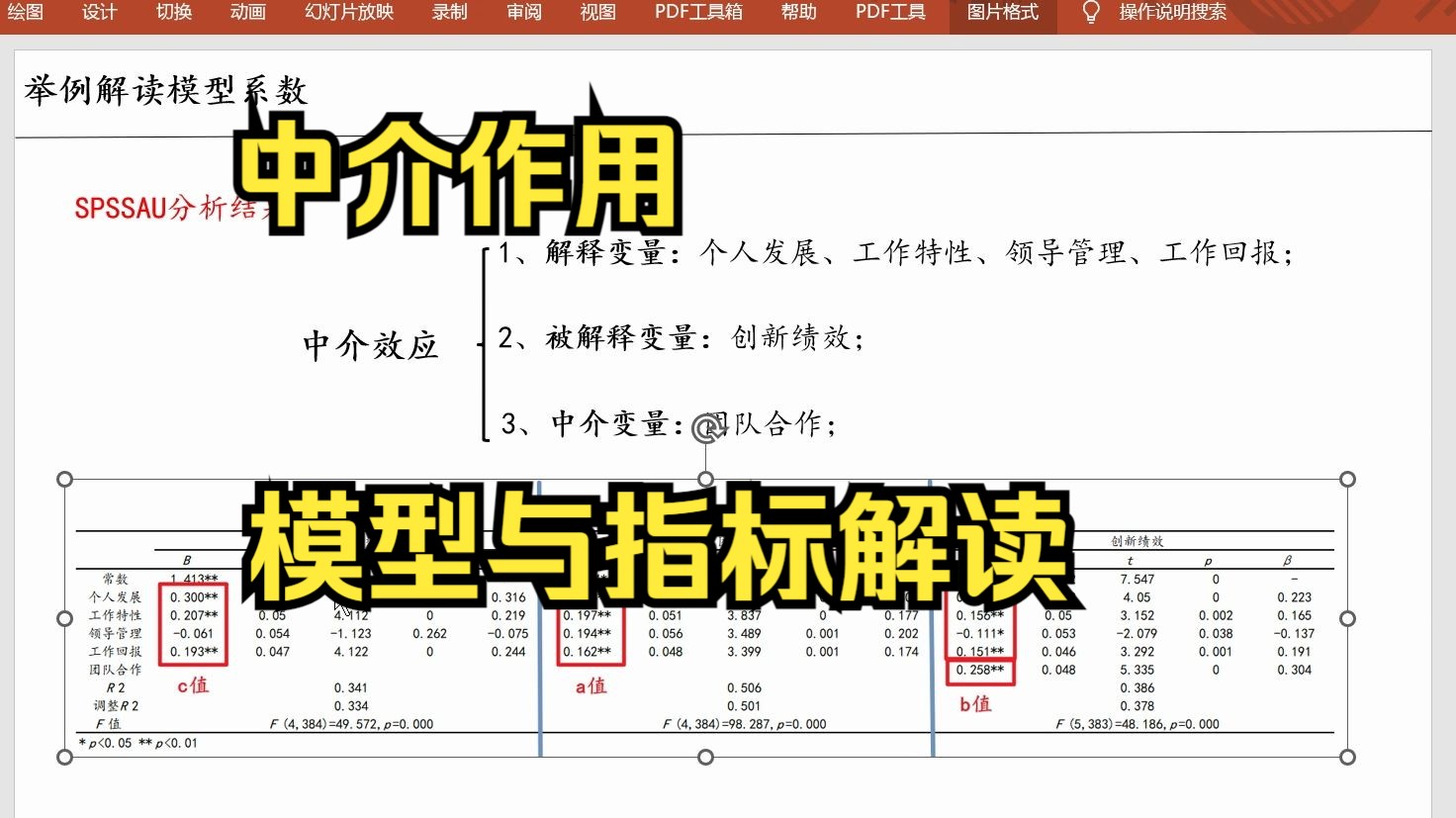Switch to the PDF工具 tab

point(890,12)
